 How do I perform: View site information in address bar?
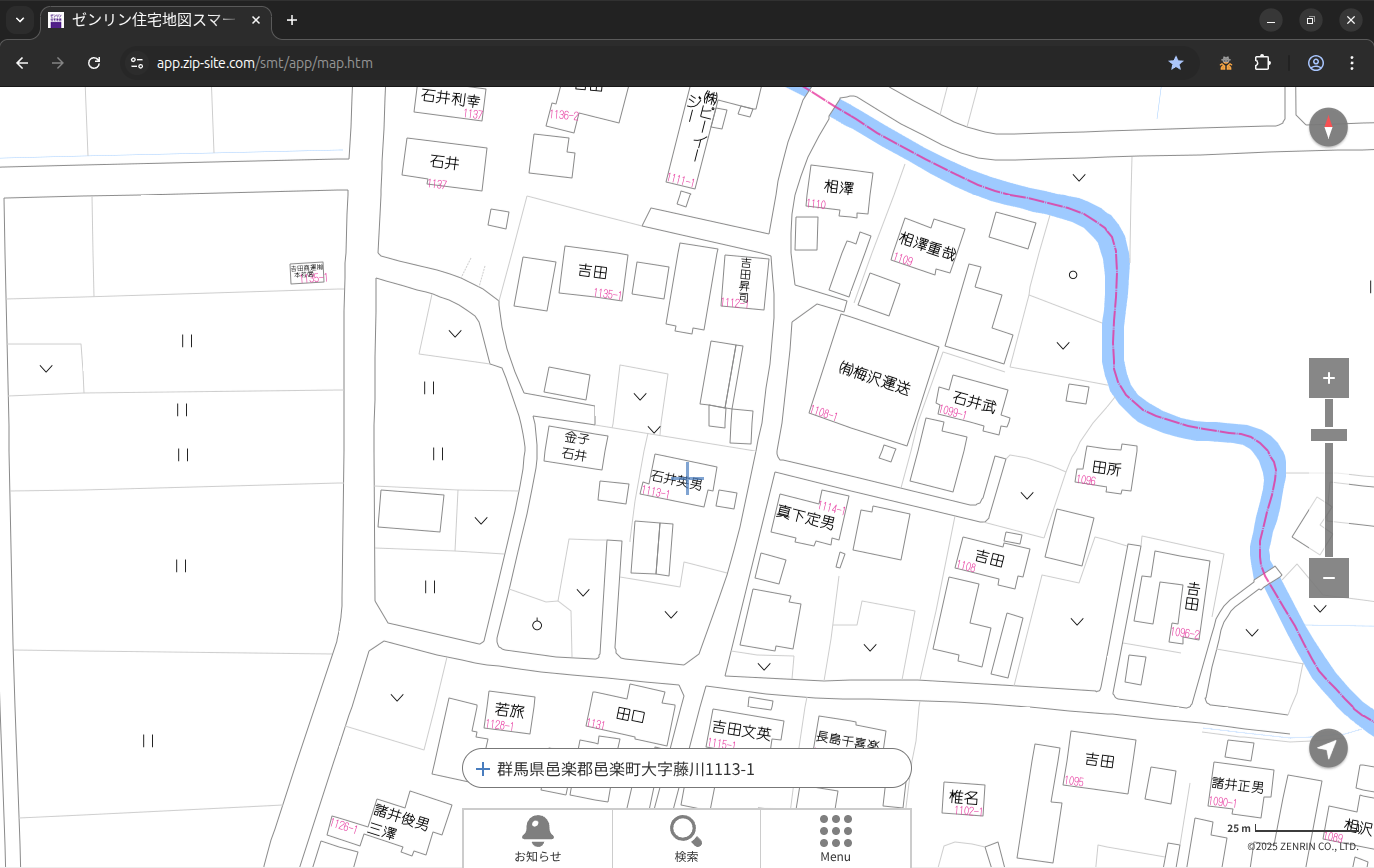(x=137, y=63)
